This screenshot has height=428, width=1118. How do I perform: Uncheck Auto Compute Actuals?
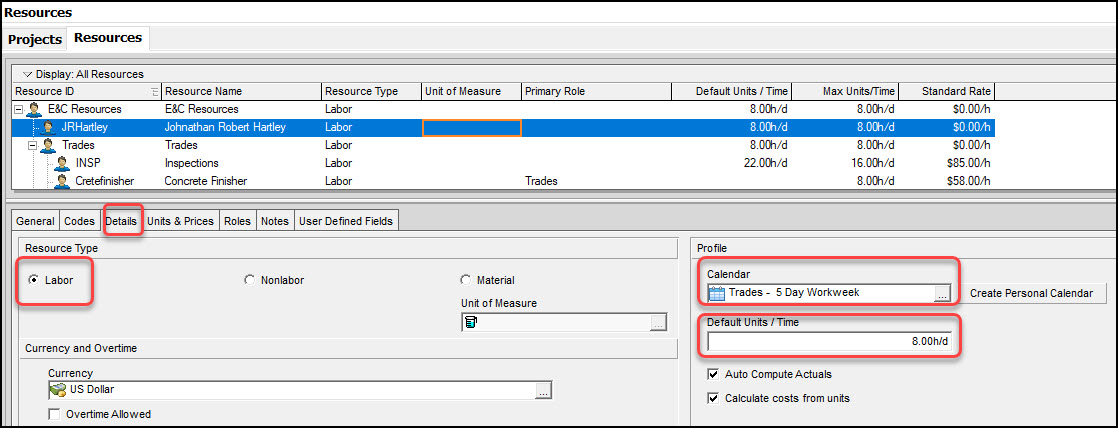[712, 374]
